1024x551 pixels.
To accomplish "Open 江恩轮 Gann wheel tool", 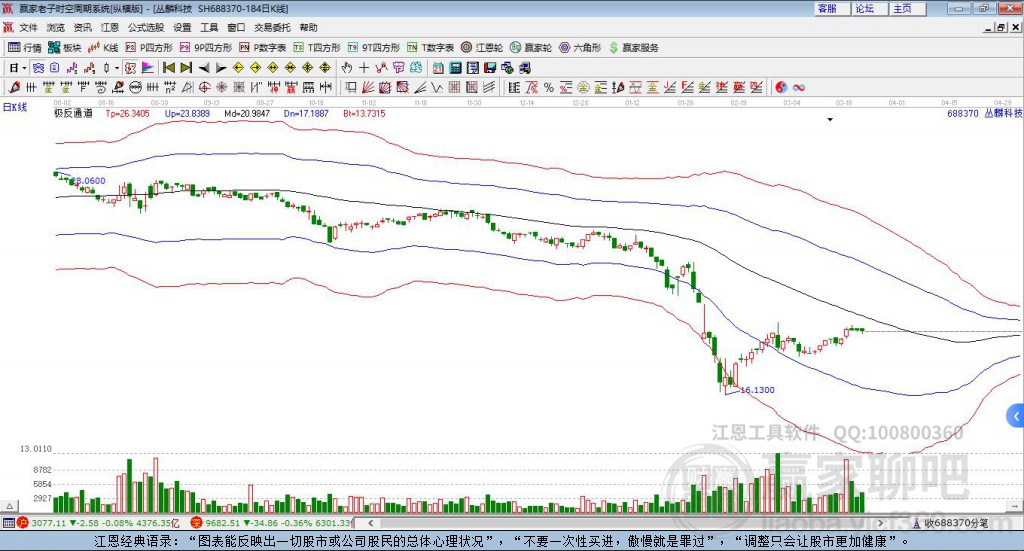I will tap(482, 48).
